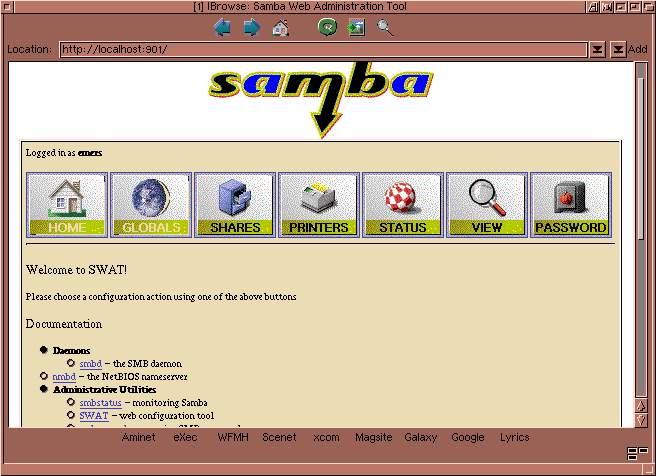Open the Galaxy bookmark
Screen dimensions: 656x476
coord(420,437)
